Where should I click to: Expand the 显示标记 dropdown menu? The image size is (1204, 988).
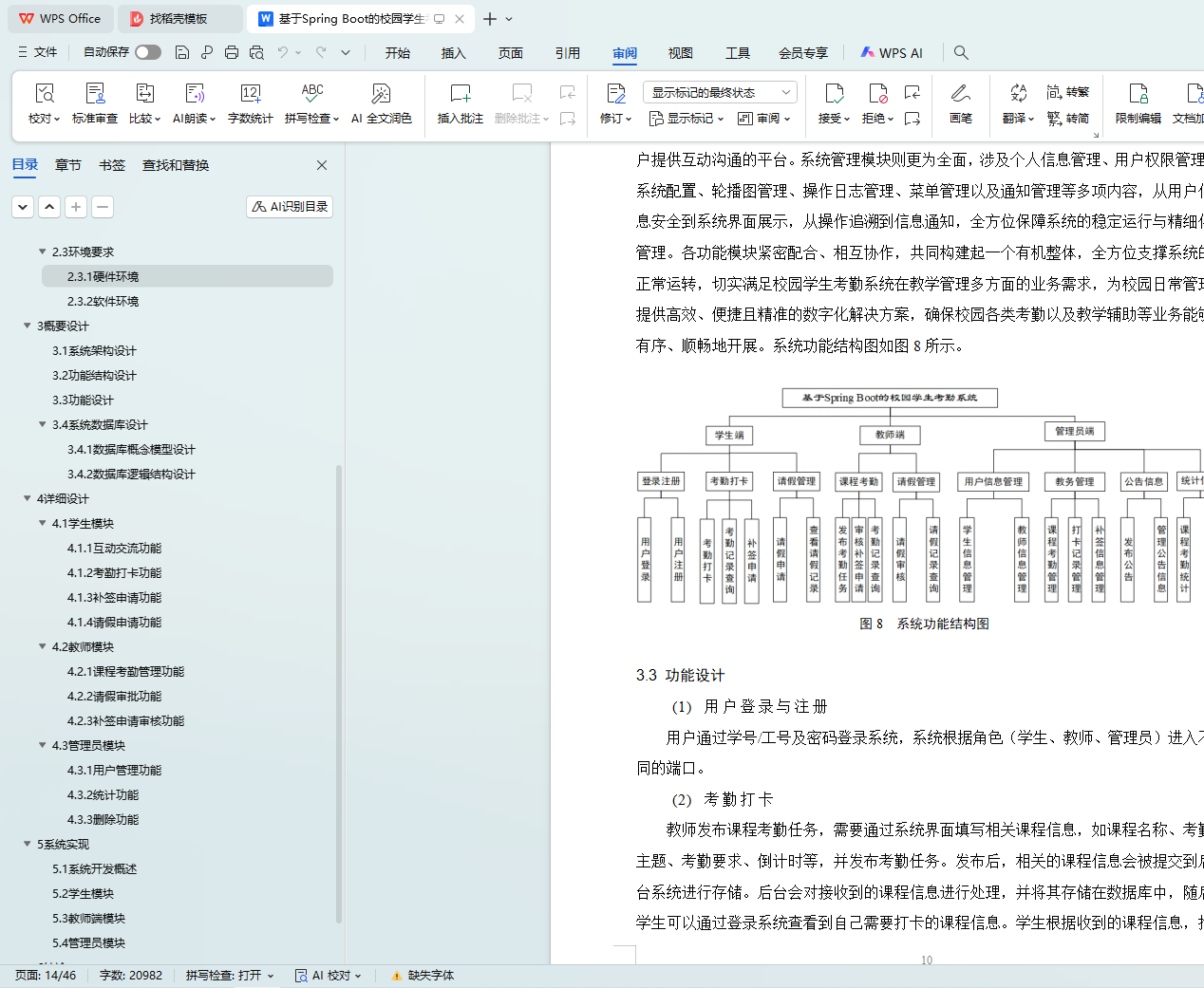(x=687, y=119)
